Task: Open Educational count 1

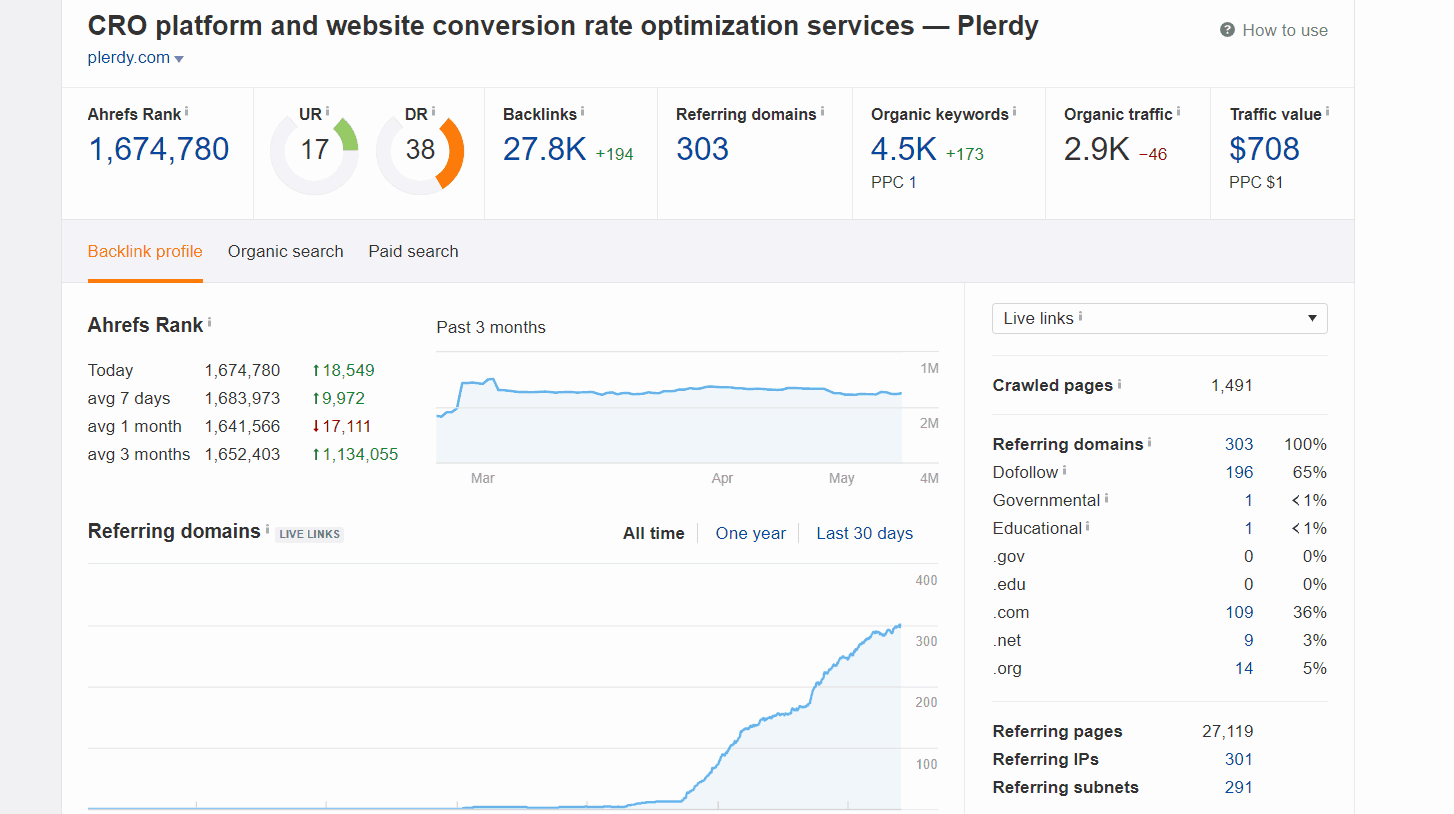Action: [1249, 528]
